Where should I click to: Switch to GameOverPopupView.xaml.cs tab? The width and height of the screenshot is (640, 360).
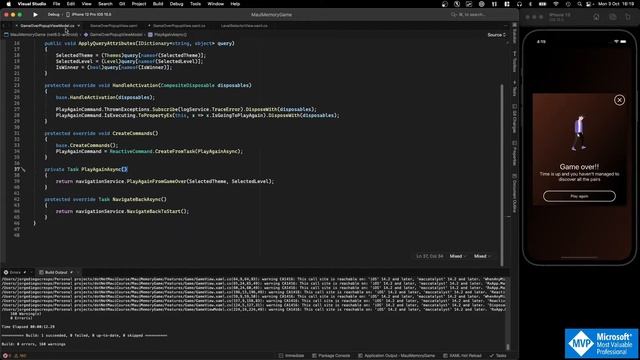tap(179, 26)
